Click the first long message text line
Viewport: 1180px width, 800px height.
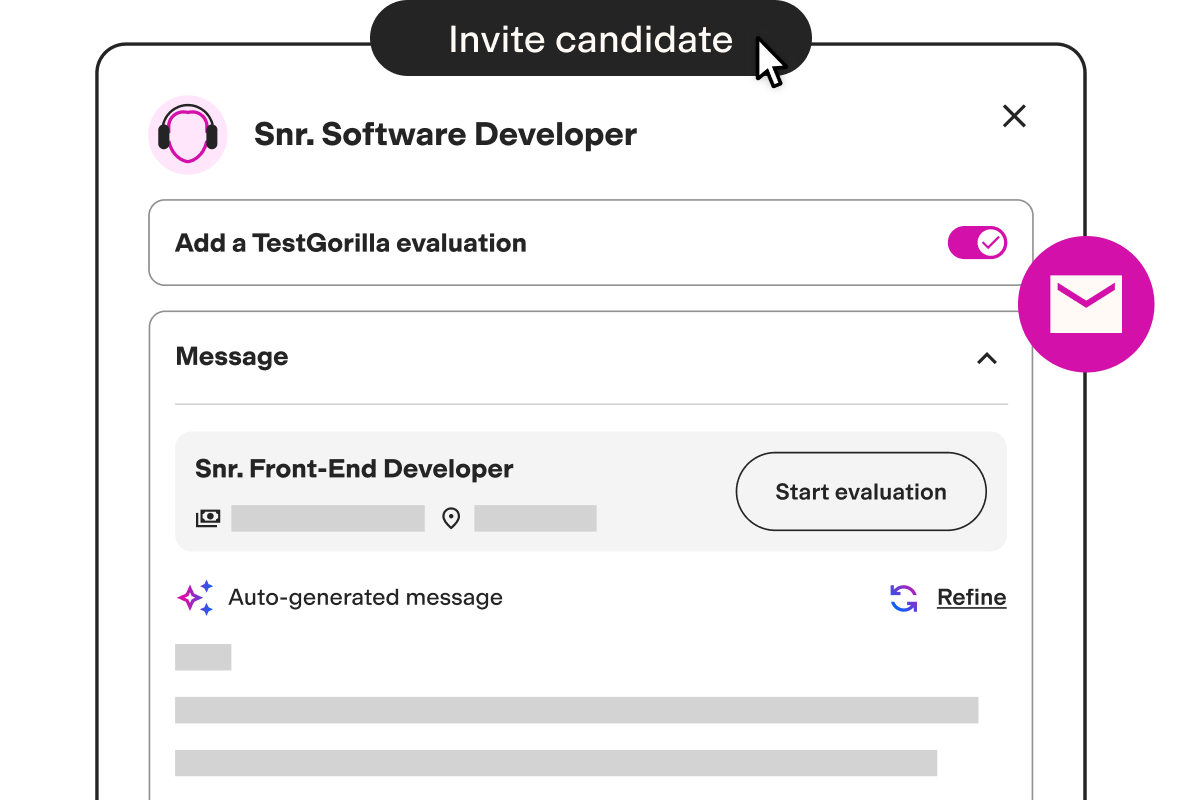[576, 710]
